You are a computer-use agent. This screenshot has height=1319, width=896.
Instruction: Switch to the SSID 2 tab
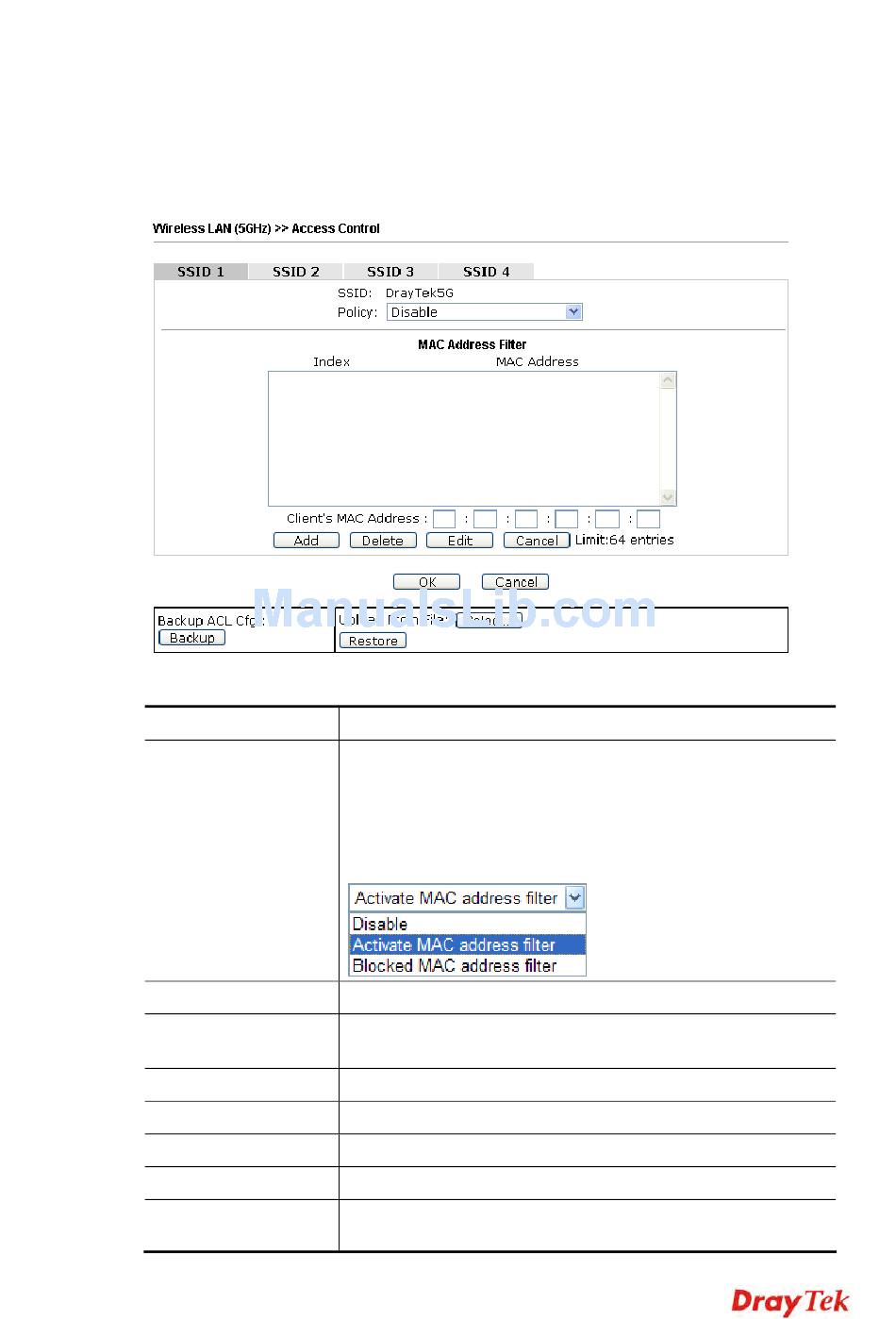[296, 272]
